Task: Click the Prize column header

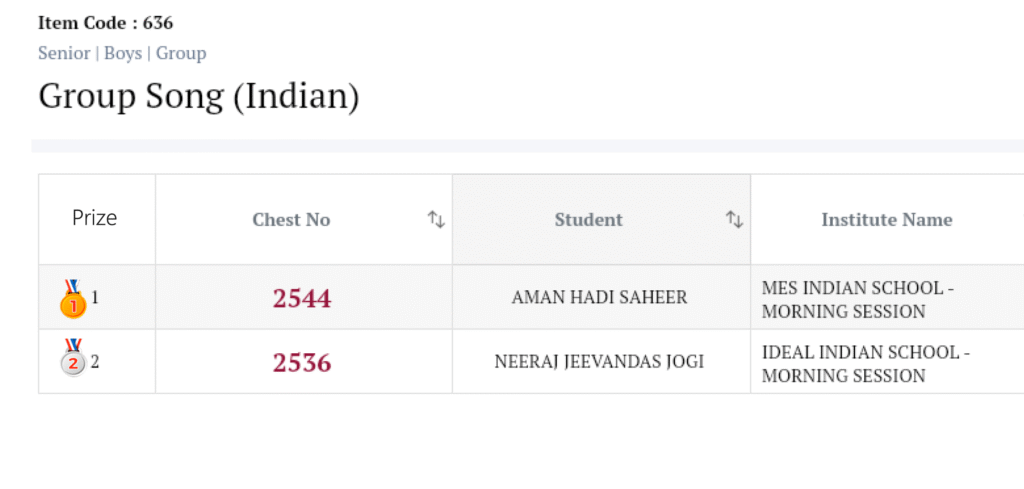Action: (95, 218)
